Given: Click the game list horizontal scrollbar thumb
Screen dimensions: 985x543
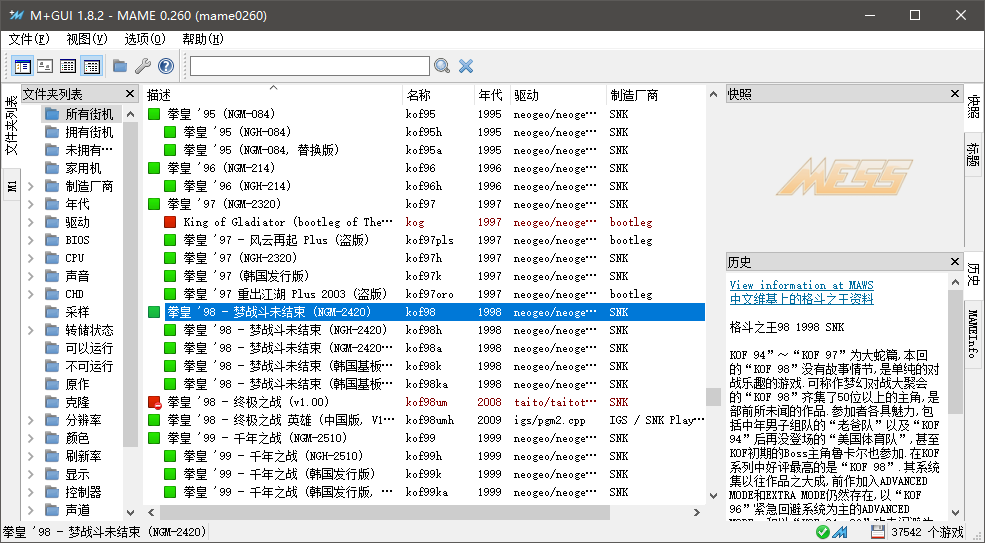Looking at the screenshot, I should click(384, 512).
